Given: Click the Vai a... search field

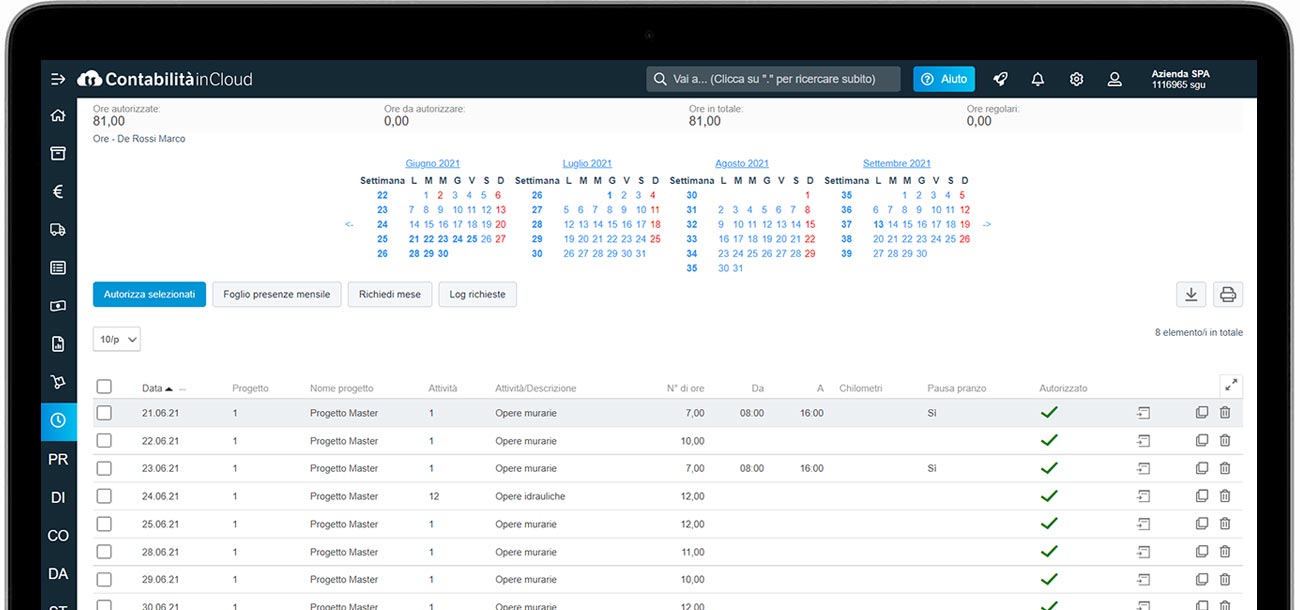Looking at the screenshot, I should click(773, 79).
